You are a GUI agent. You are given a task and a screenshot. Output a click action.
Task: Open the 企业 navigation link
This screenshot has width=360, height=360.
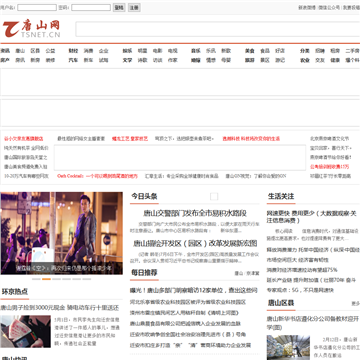104,51
